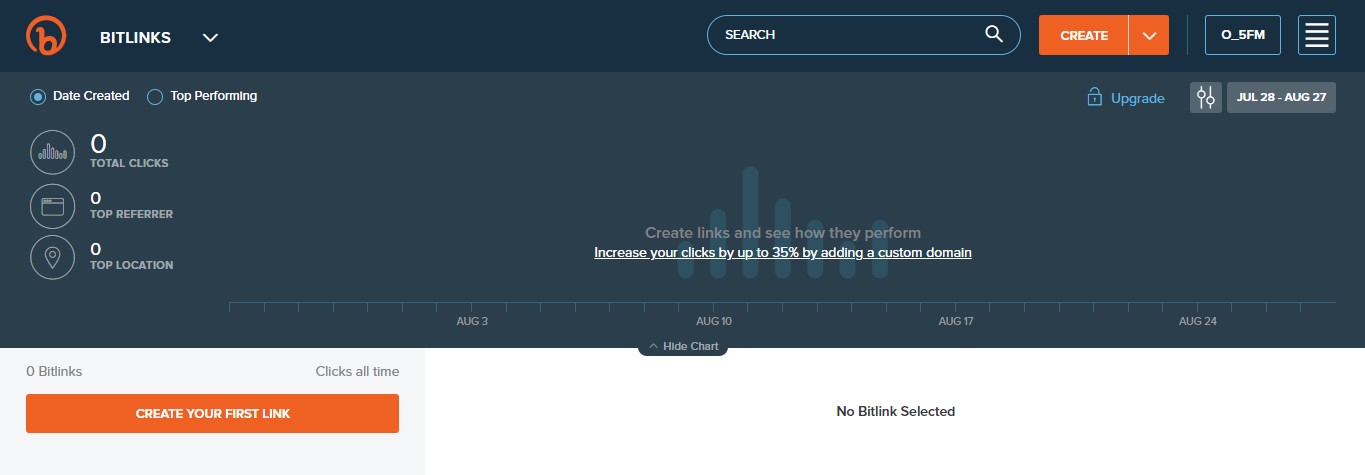This screenshot has width=1365, height=475.
Task: Click the orange CREATE button
Action: 1084,35
